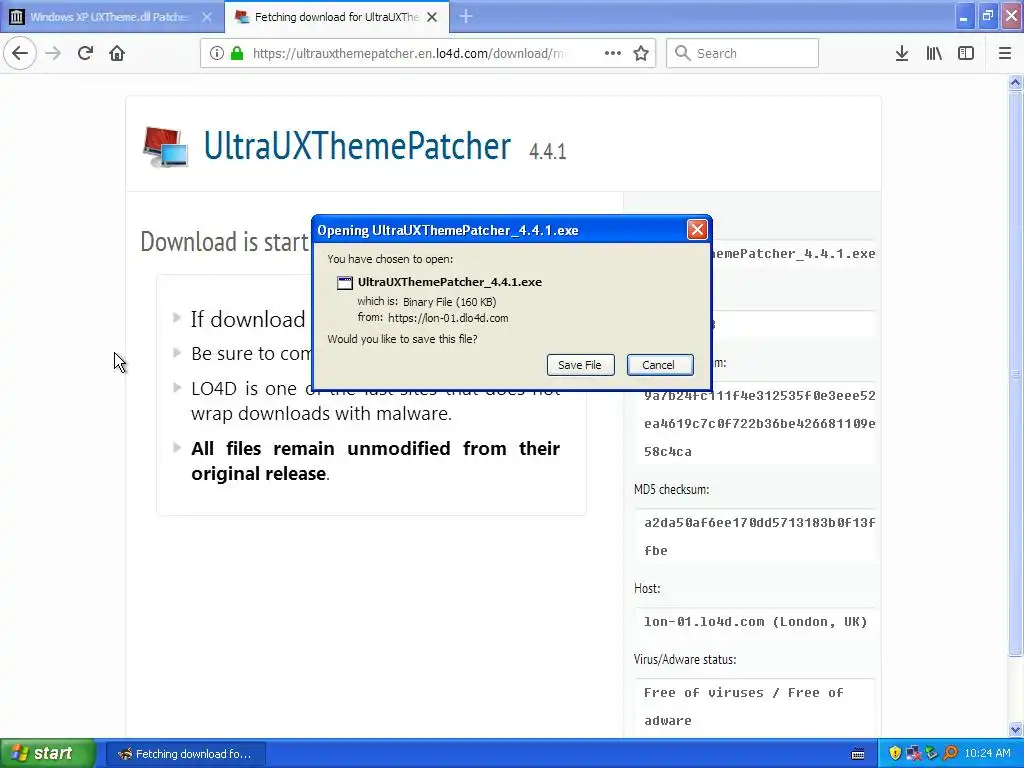Restore down the Firefox window
This screenshot has width=1024, height=768.
click(x=987, y=16)
